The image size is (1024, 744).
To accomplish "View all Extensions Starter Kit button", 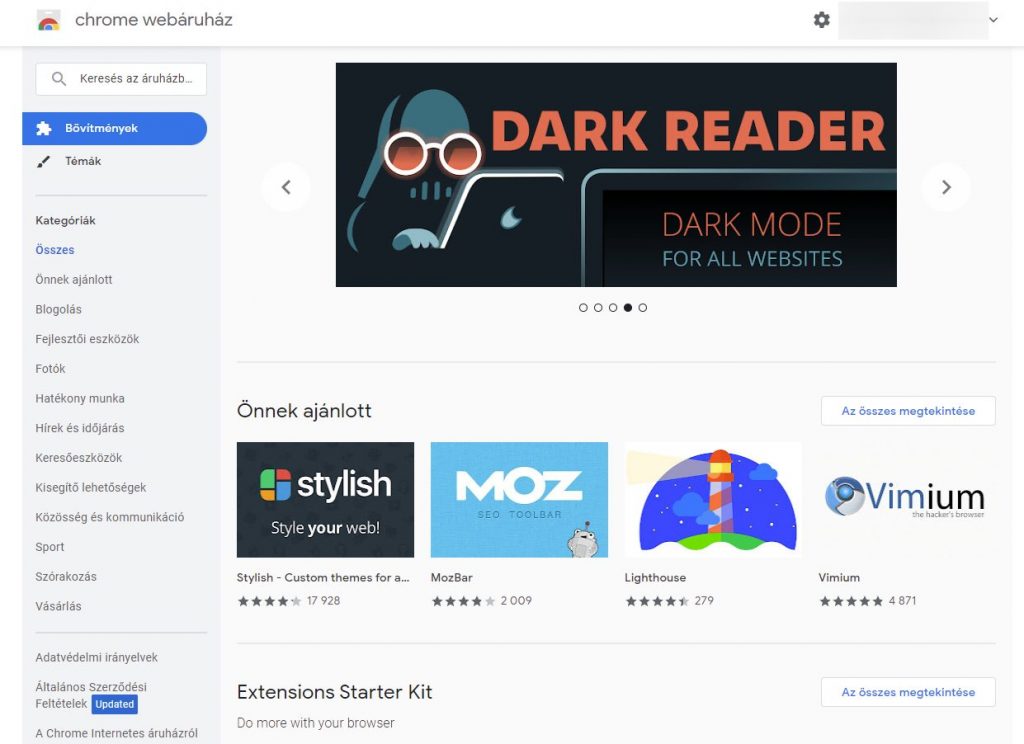I will coord(908,692).
